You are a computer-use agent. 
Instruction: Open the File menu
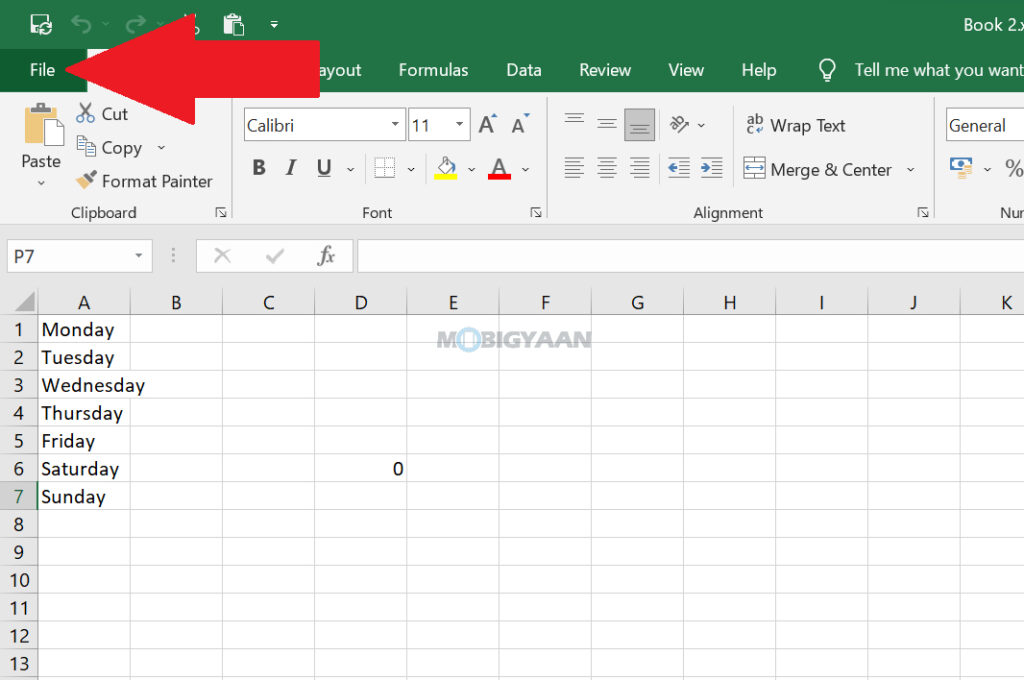(42, 70)
